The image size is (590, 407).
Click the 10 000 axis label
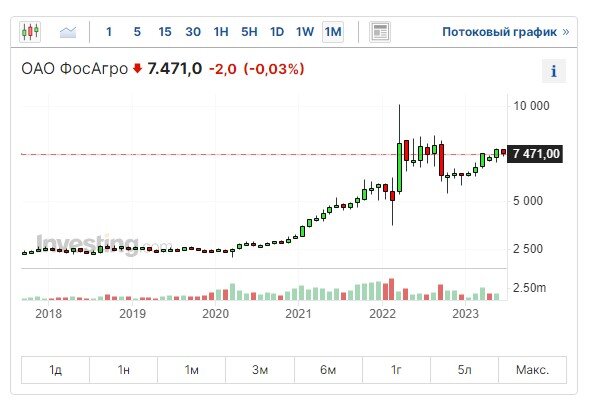point(531,106)
